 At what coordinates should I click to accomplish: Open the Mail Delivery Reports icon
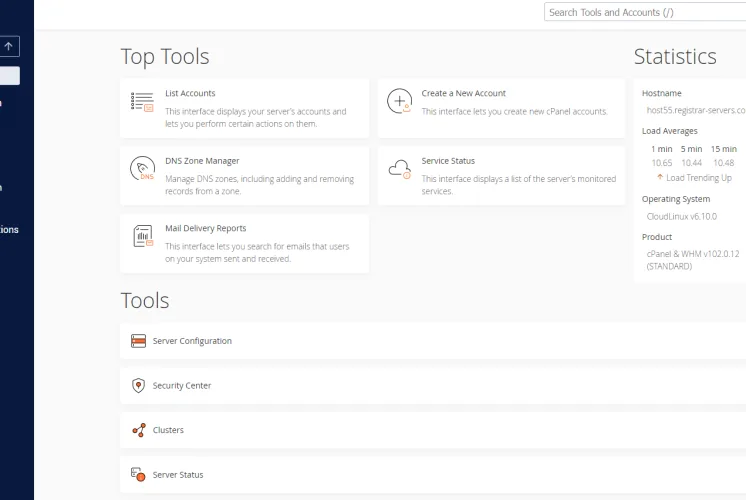143,236
